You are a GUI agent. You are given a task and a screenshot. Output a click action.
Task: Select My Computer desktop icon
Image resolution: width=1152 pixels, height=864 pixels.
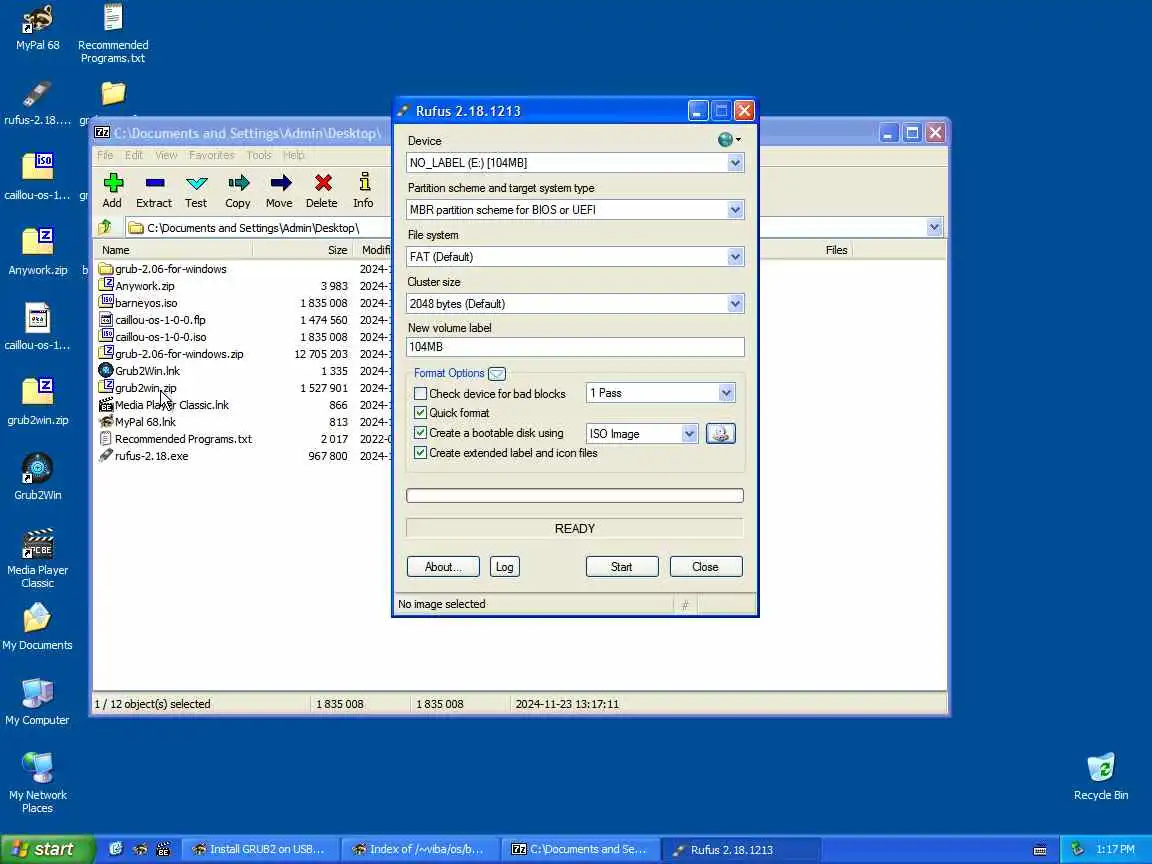37,702
